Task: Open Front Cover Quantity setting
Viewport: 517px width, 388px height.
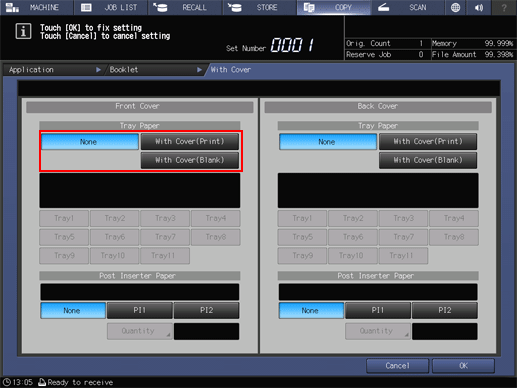Action: coord(140,331)
